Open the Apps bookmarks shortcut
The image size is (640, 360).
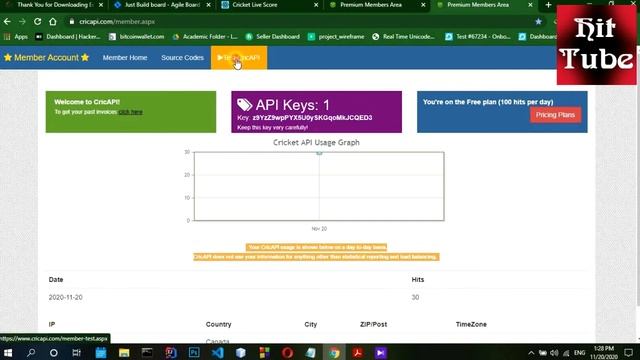click(x=16, y=37)
